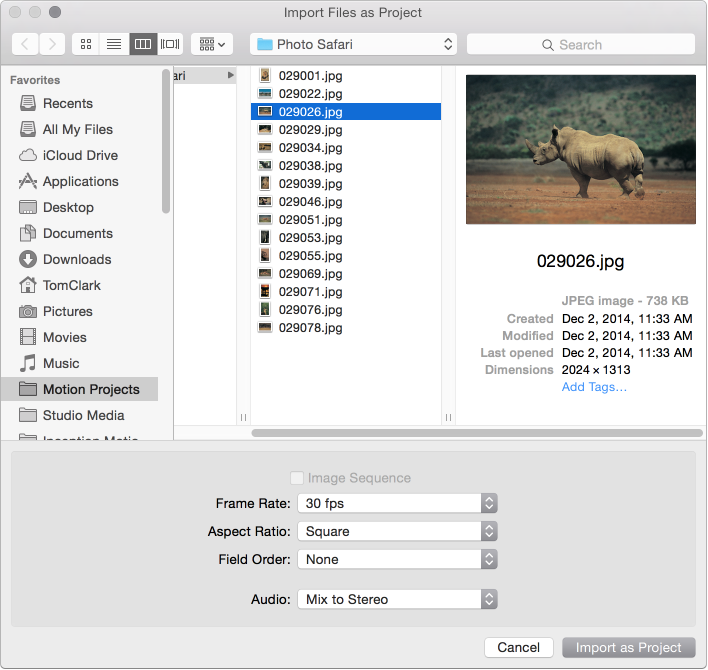This screenshot has width=708, height=670.
Task: Select file 029026.jpg
Action: (346, 112)
